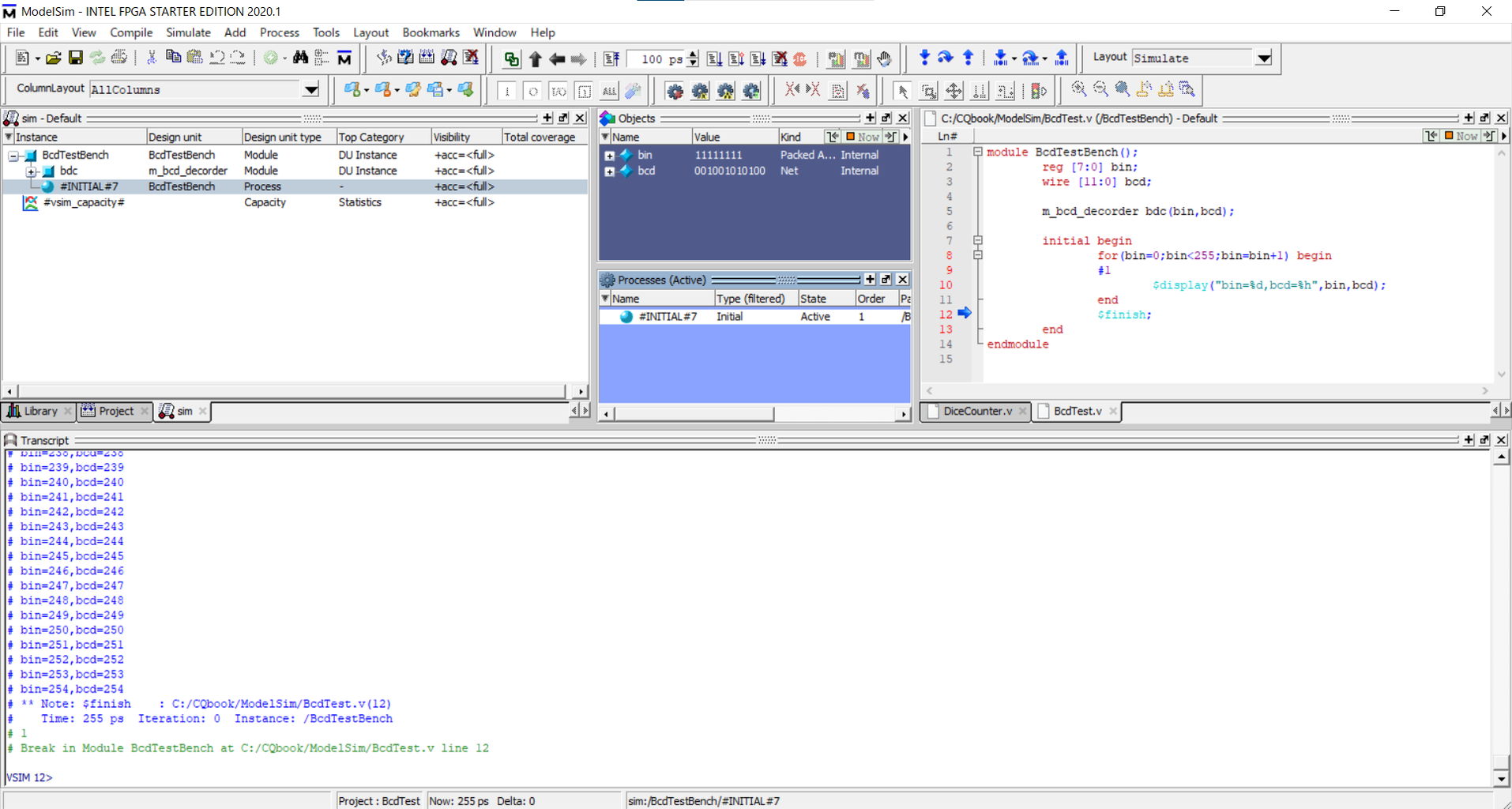1512x809 pixels.
Task: Toggle the select mode arrow cursor tool
Action: tap(903, 91)
